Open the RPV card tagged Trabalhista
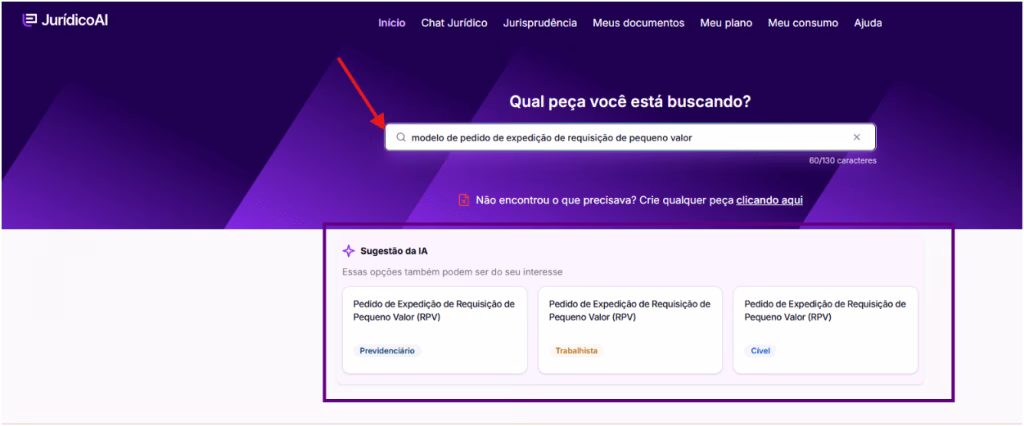Screen dimensions: 1024x426 630,330
